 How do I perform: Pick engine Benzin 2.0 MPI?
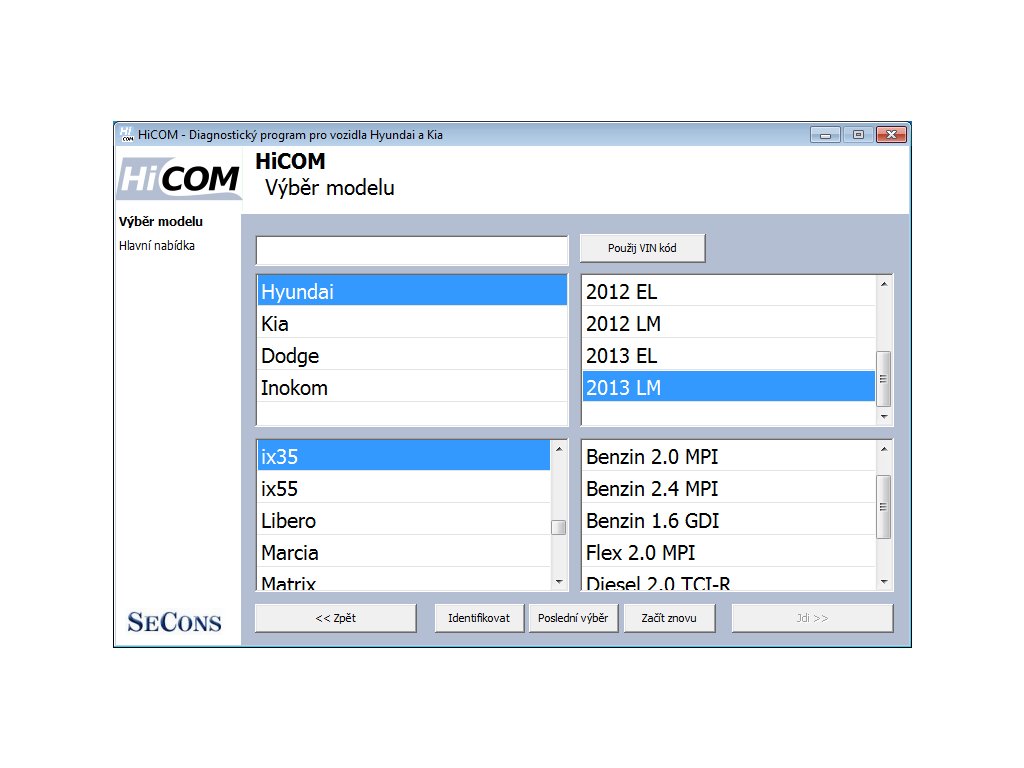(729, 456)
